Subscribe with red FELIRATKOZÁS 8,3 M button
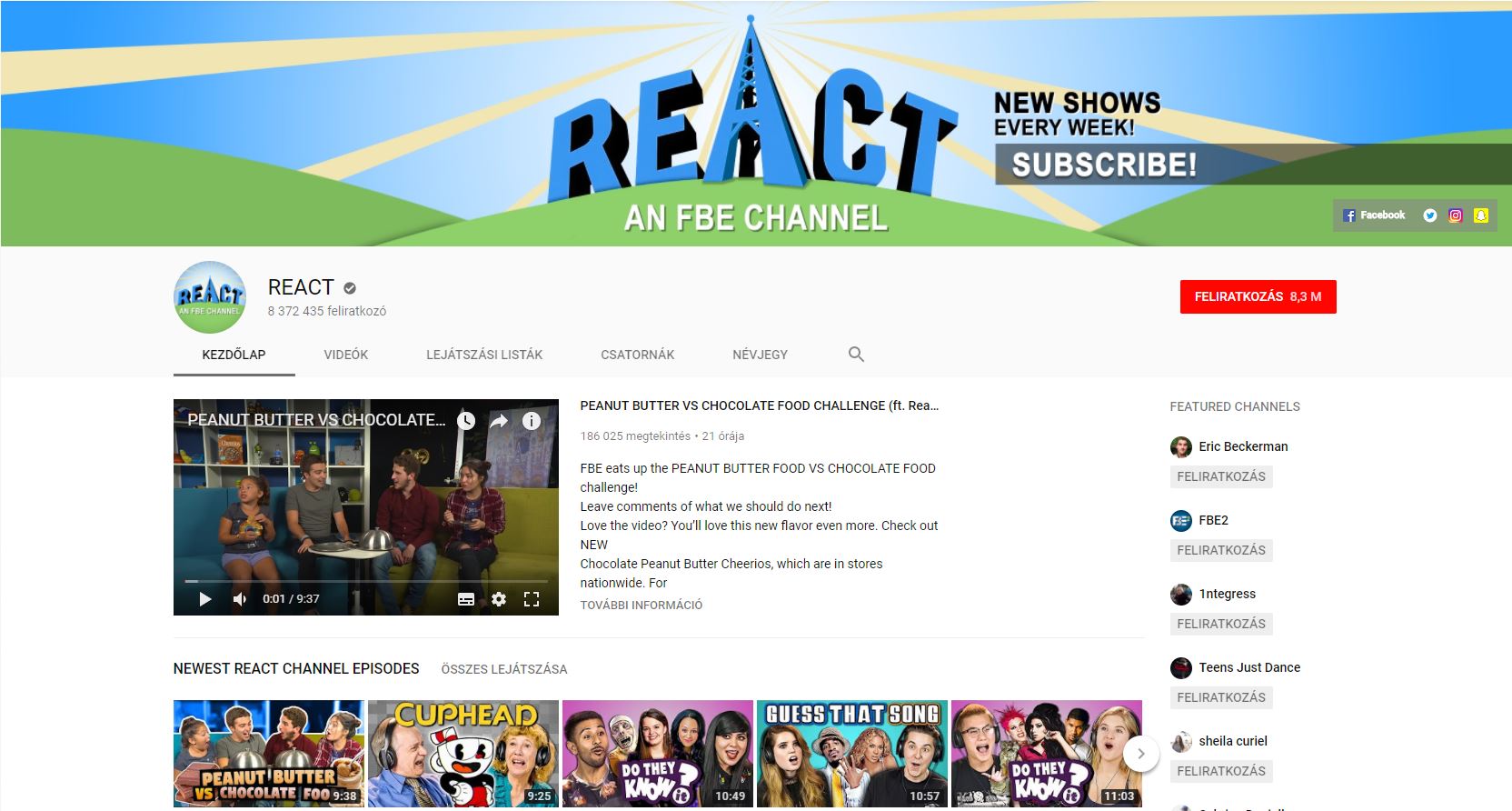The image size is (1512, 811). (x=1258, y=296)
